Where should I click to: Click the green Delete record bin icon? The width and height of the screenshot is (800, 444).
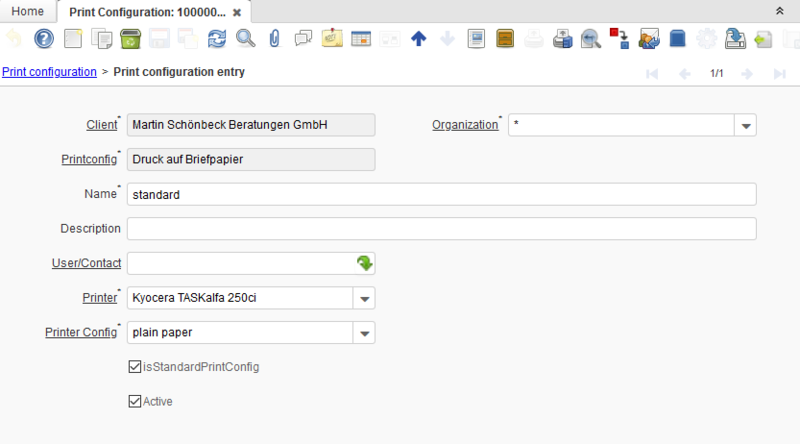129,39
